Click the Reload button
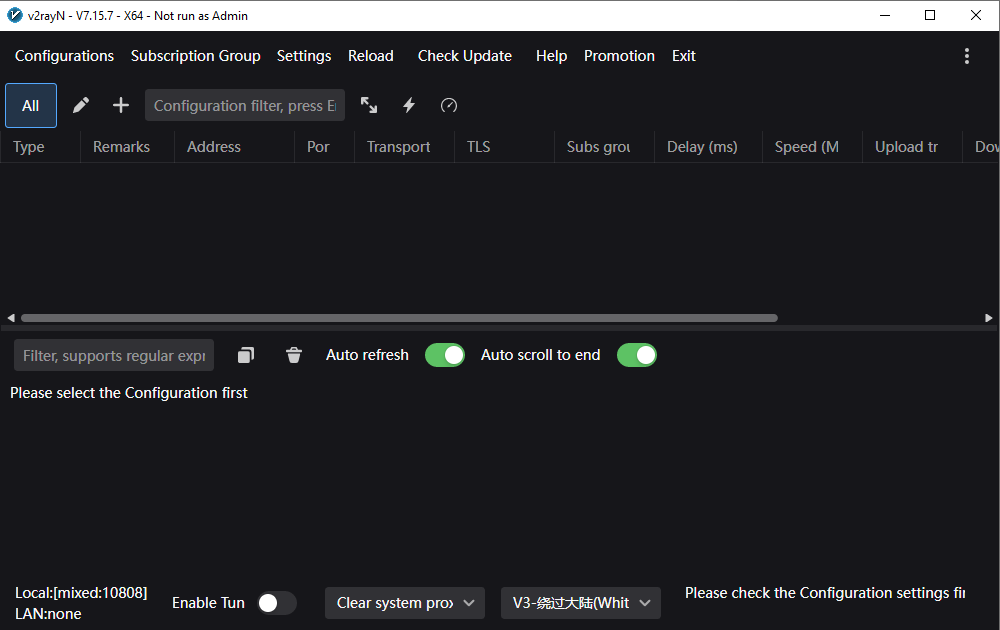 (370, 56)
